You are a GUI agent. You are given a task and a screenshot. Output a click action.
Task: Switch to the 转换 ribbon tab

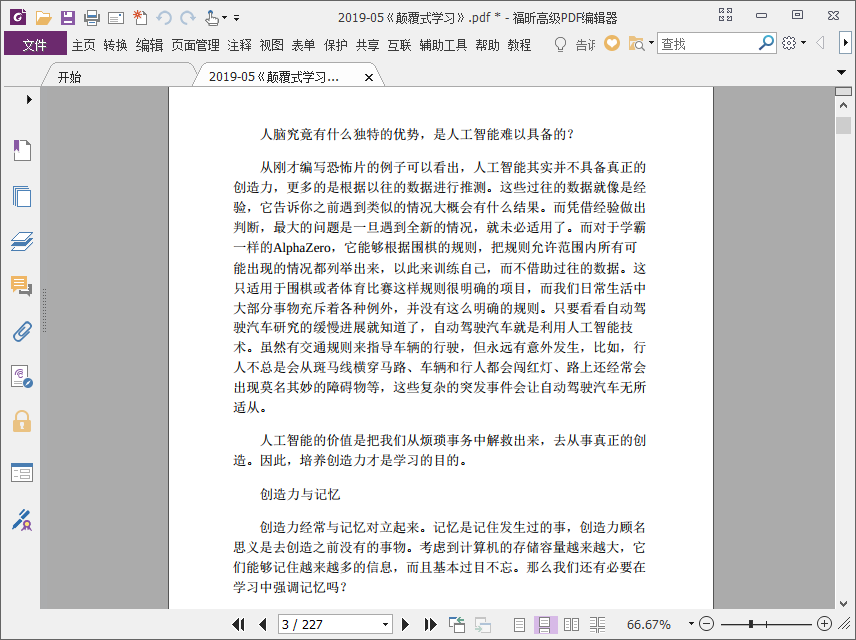(x=115, y=45)
